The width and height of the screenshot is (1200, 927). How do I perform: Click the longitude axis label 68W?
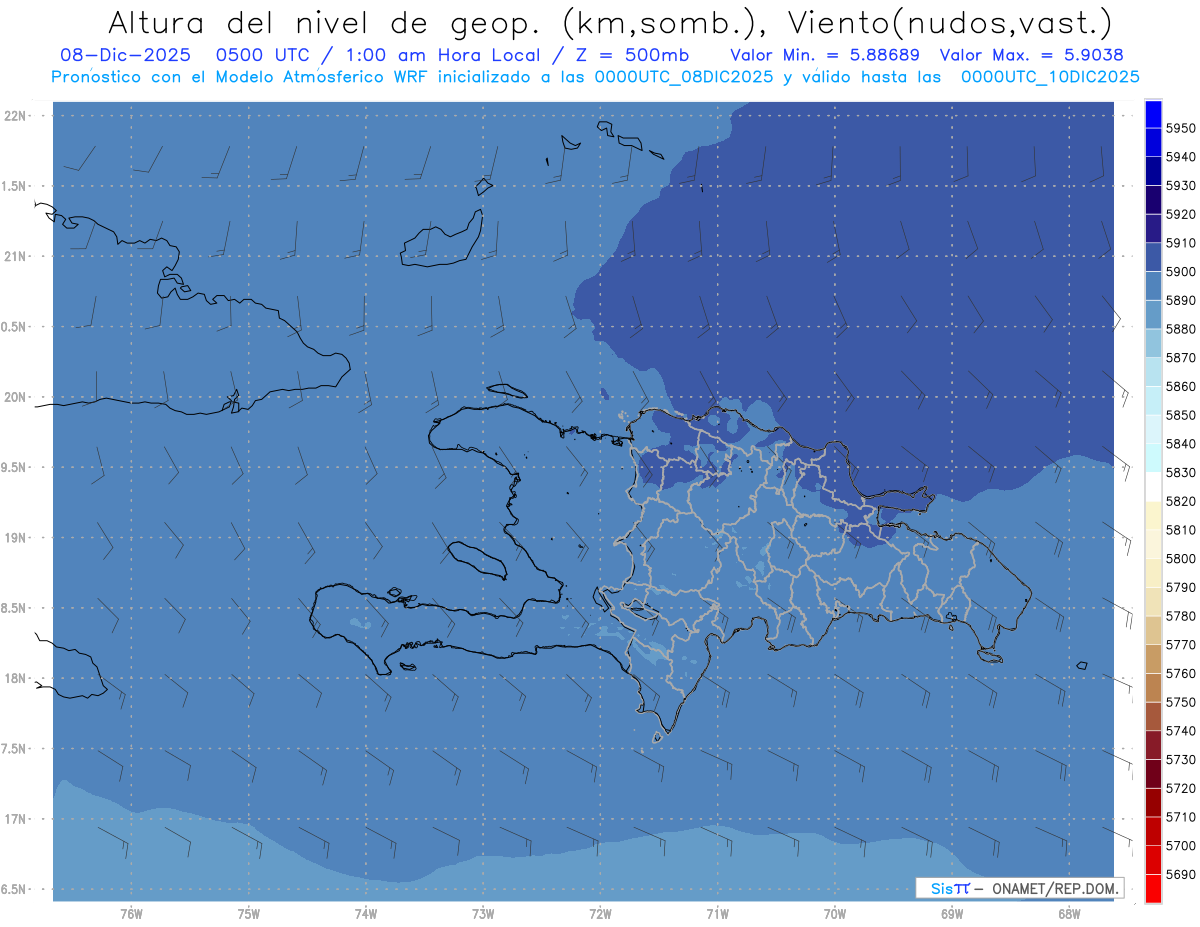coord(1068,914)
